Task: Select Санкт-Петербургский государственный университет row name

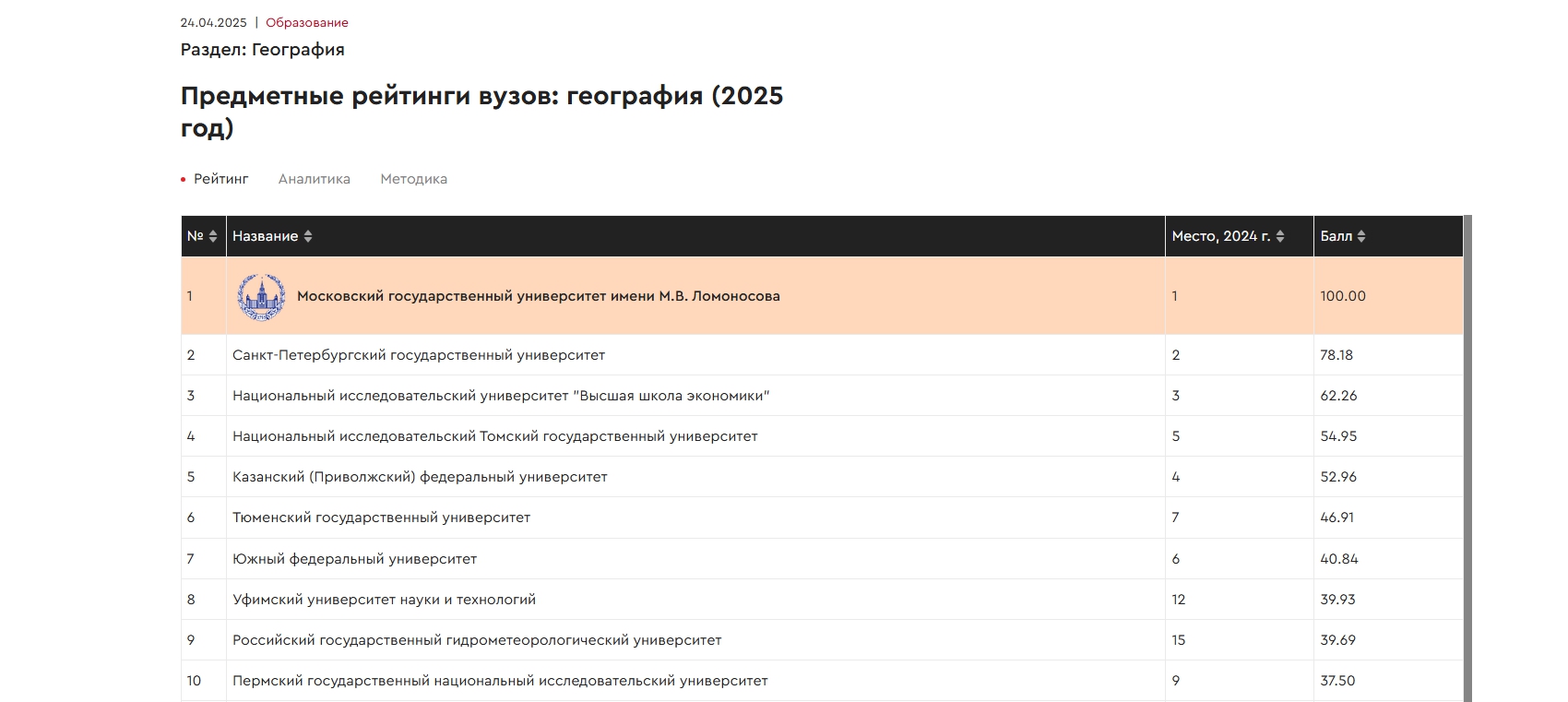Action: click(x=419, y=355)
